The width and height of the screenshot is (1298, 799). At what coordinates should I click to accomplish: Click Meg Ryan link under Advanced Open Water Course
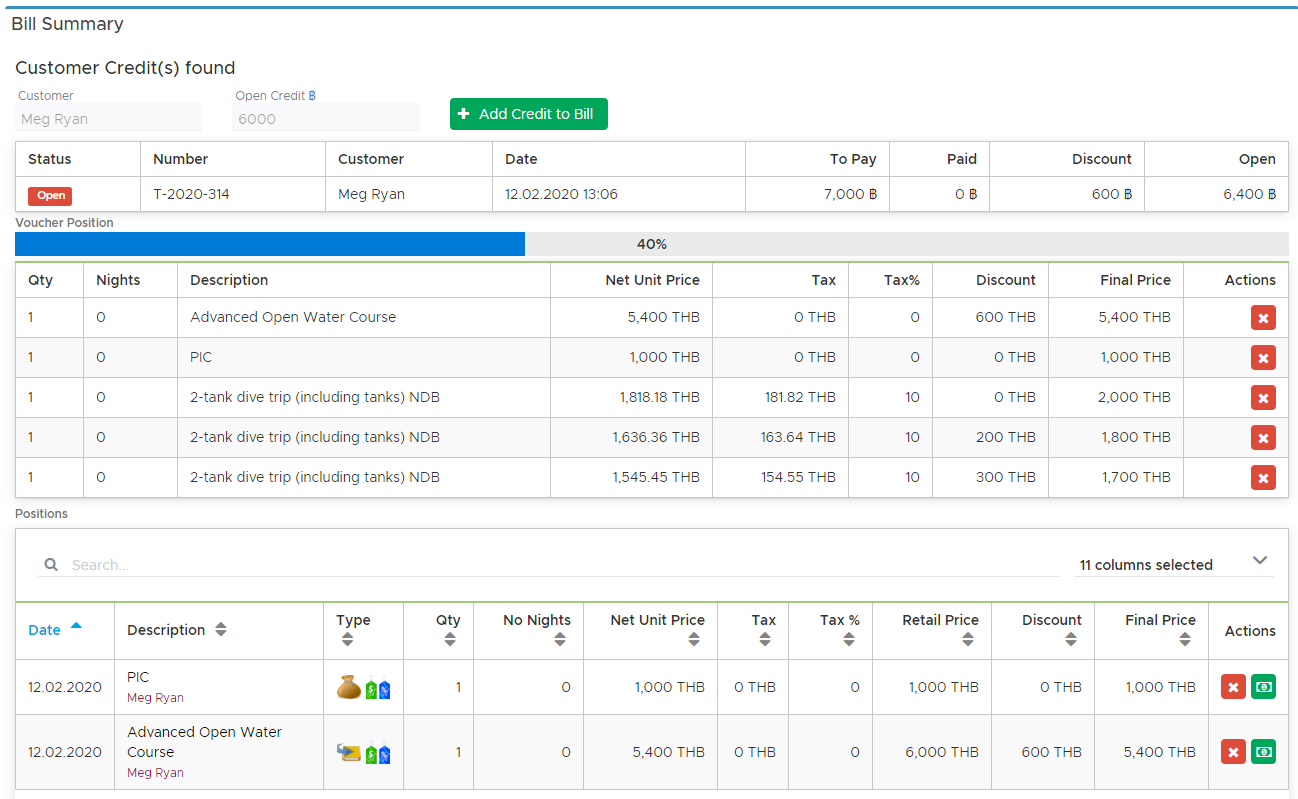[x=155, y=773]
